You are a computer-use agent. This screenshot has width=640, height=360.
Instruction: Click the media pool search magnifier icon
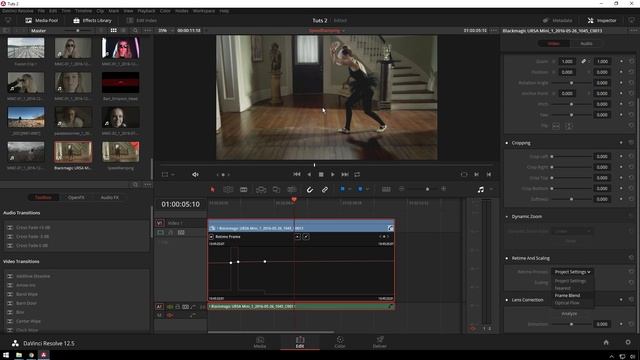pyautogui.click(x=135, y=31)
